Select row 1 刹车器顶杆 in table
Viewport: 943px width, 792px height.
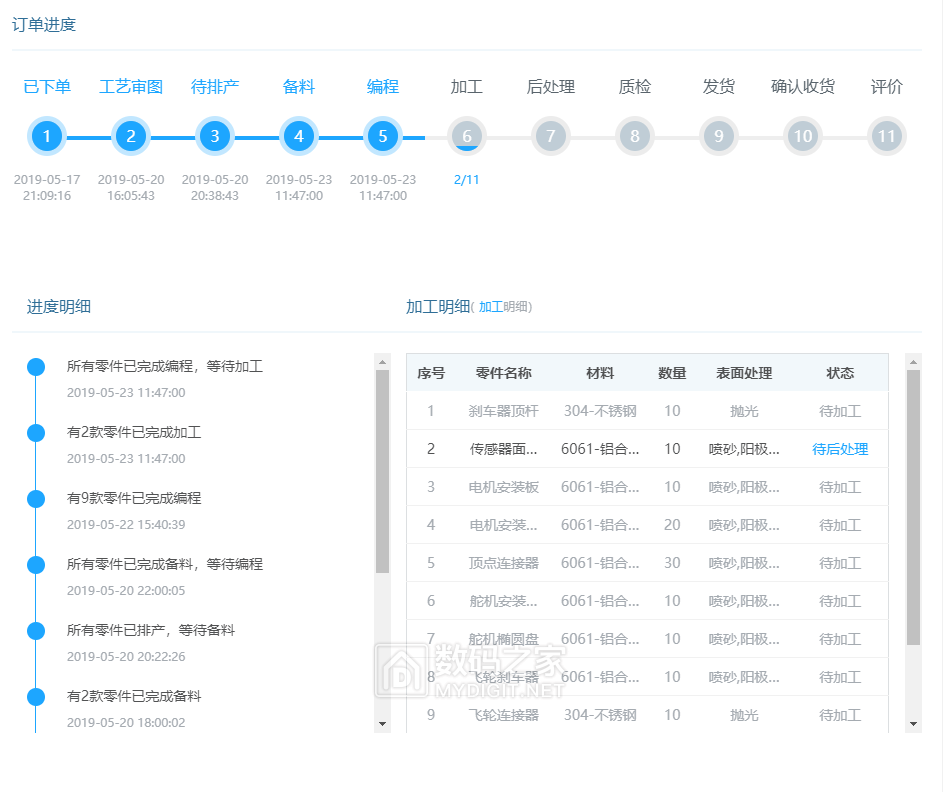click(x=504, y=411)
